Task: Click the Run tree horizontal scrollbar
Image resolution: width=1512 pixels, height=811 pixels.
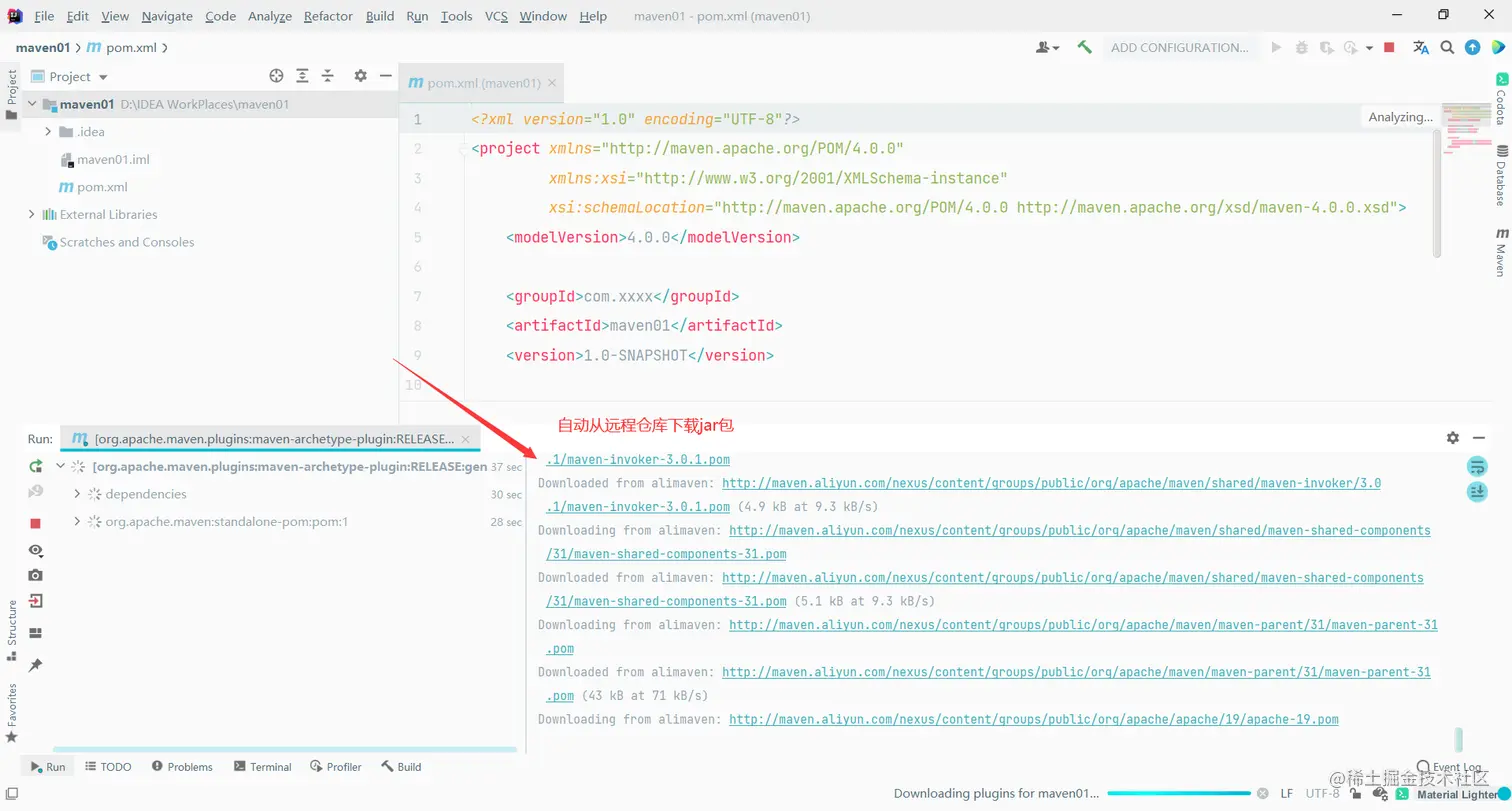Action: 283,749
